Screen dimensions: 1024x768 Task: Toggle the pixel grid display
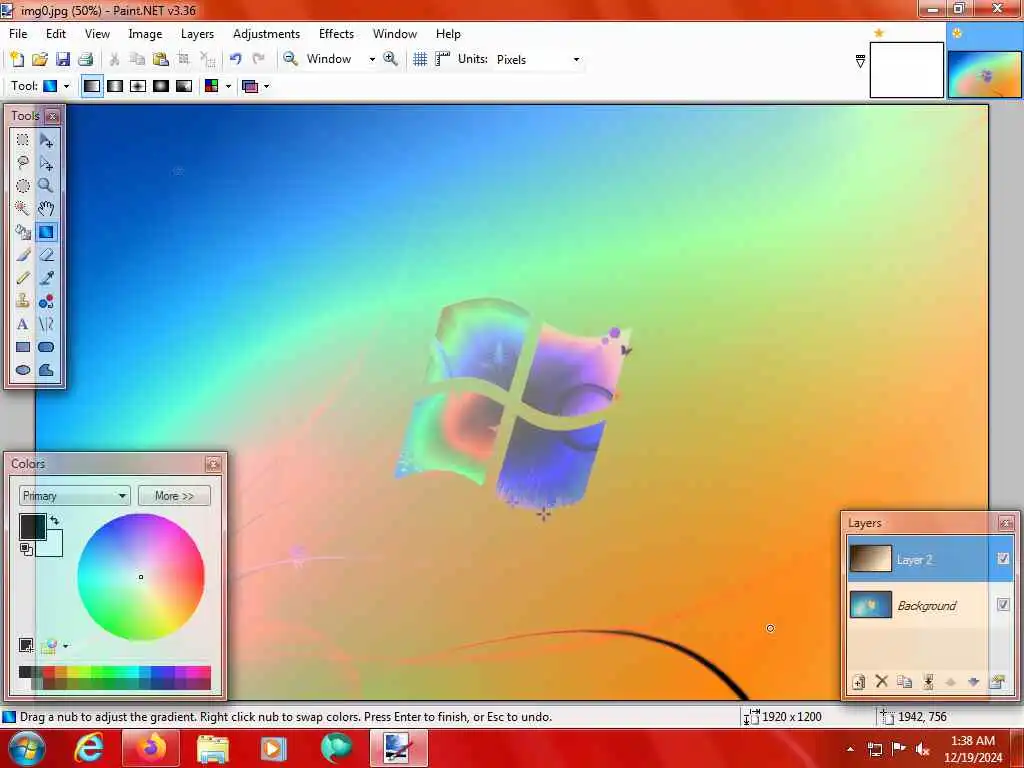pos(420,59)
